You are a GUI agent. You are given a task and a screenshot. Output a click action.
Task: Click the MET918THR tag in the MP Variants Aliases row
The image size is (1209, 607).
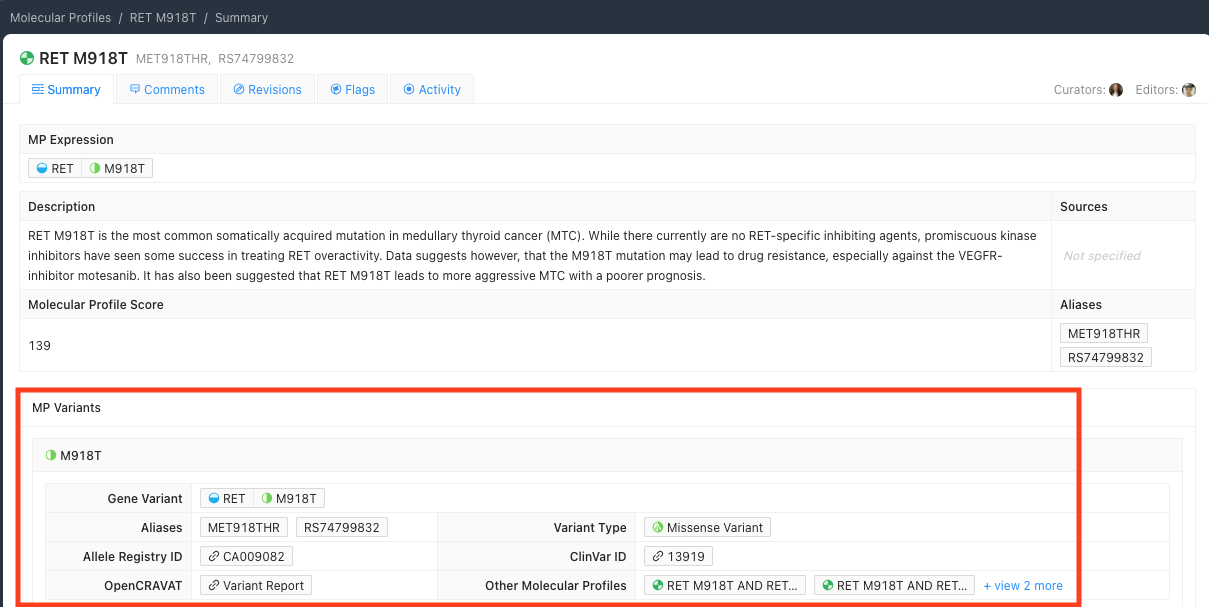coord(244,527)
